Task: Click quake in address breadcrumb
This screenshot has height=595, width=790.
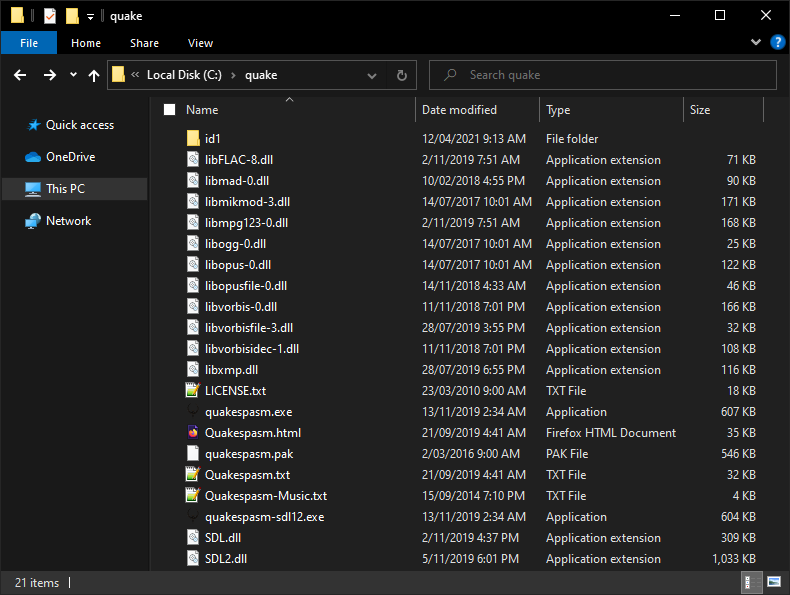Action: pos(261,75)
